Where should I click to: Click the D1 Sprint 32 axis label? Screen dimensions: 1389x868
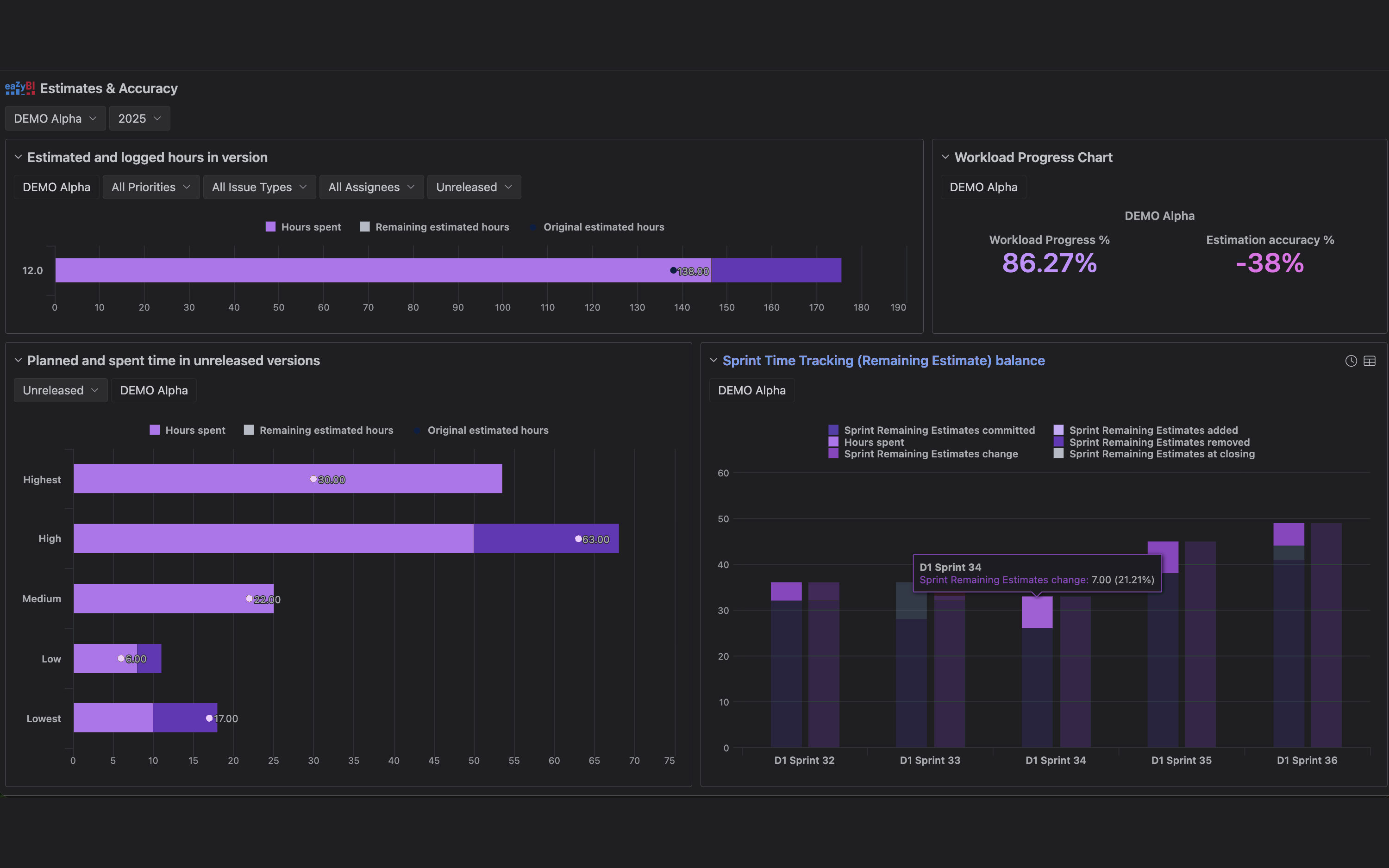[804, 760]
